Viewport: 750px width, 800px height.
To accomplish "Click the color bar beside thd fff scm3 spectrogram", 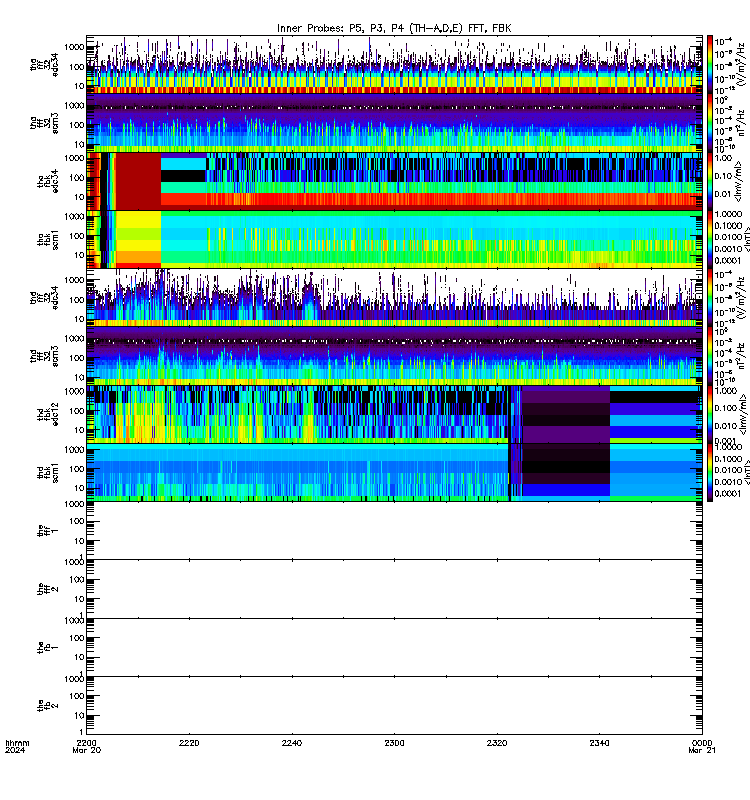I will click(x=709, y=356).
